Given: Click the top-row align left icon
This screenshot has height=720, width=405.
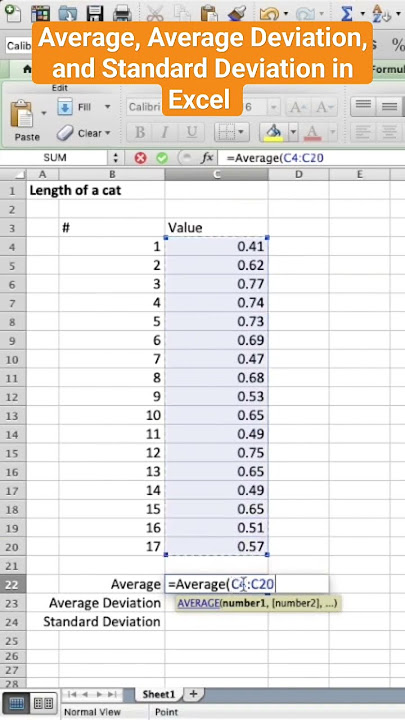Looking at the screenshot, I should [364, 107].
